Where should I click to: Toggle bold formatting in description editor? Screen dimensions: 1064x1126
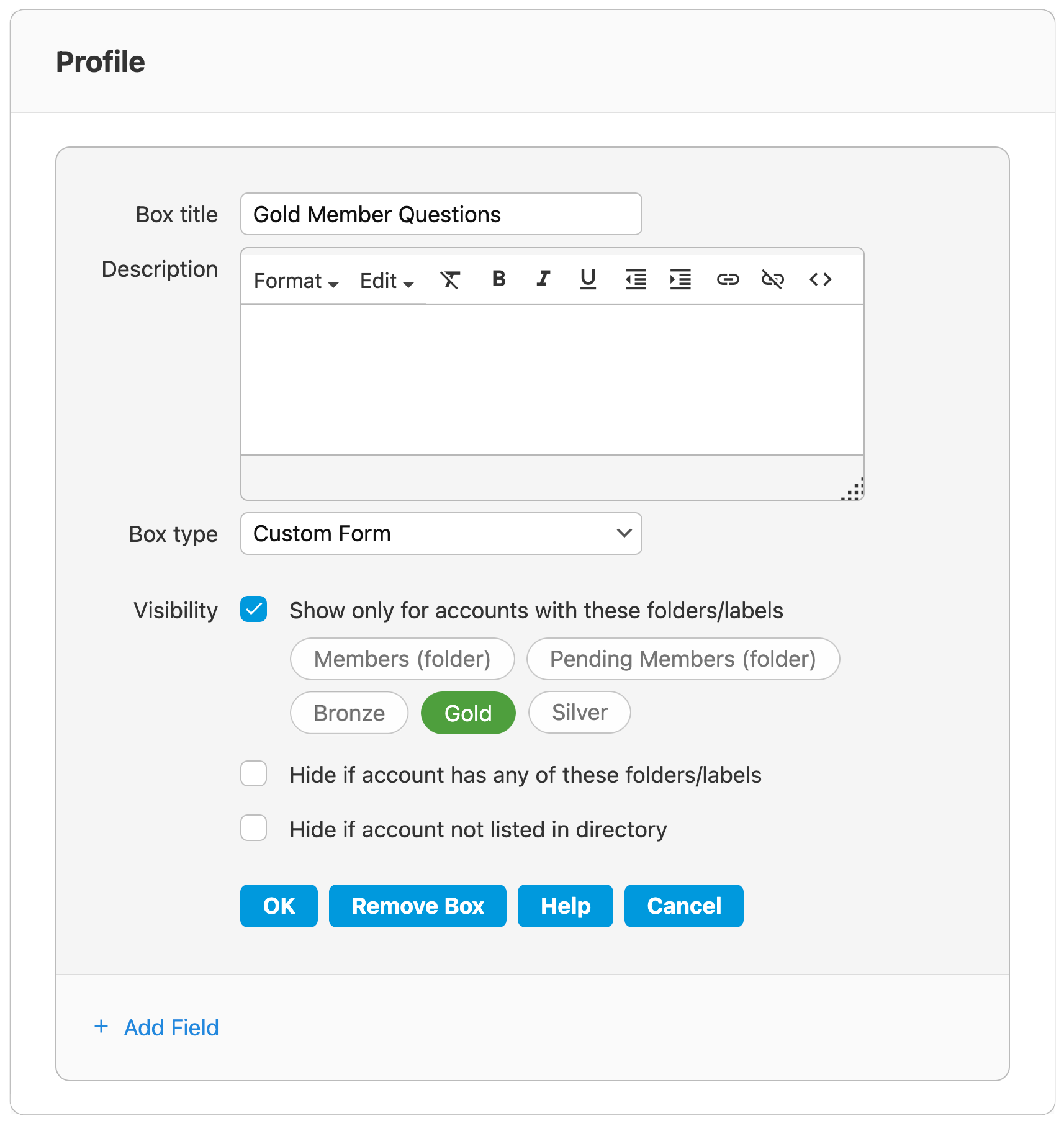tap(498, 279)
